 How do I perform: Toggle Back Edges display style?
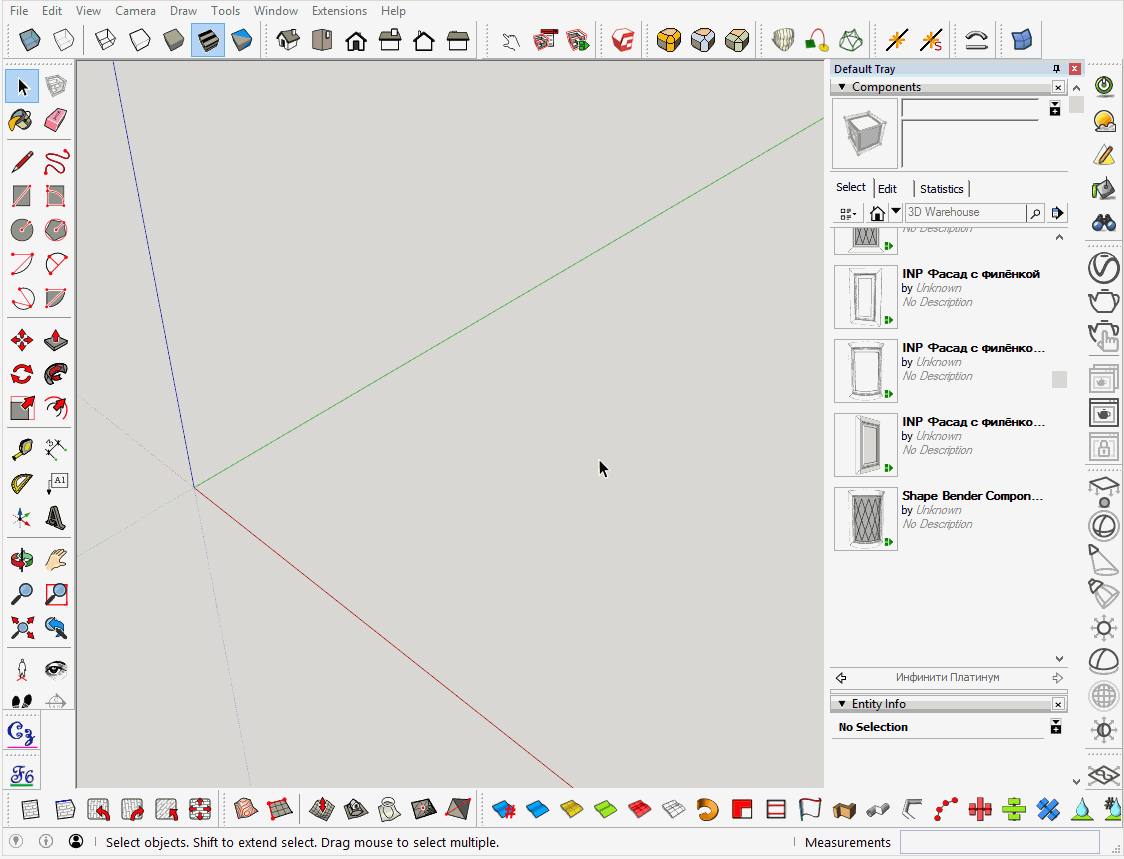tap(63, 40)
